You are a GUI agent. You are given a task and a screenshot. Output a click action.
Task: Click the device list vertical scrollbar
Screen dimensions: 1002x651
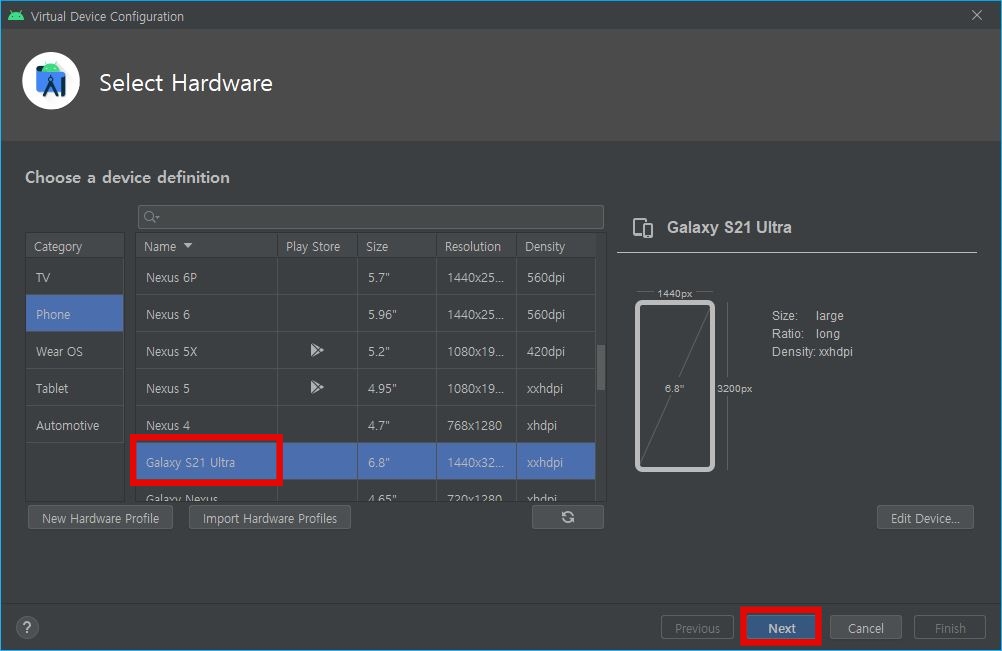(x=601, y=367)
